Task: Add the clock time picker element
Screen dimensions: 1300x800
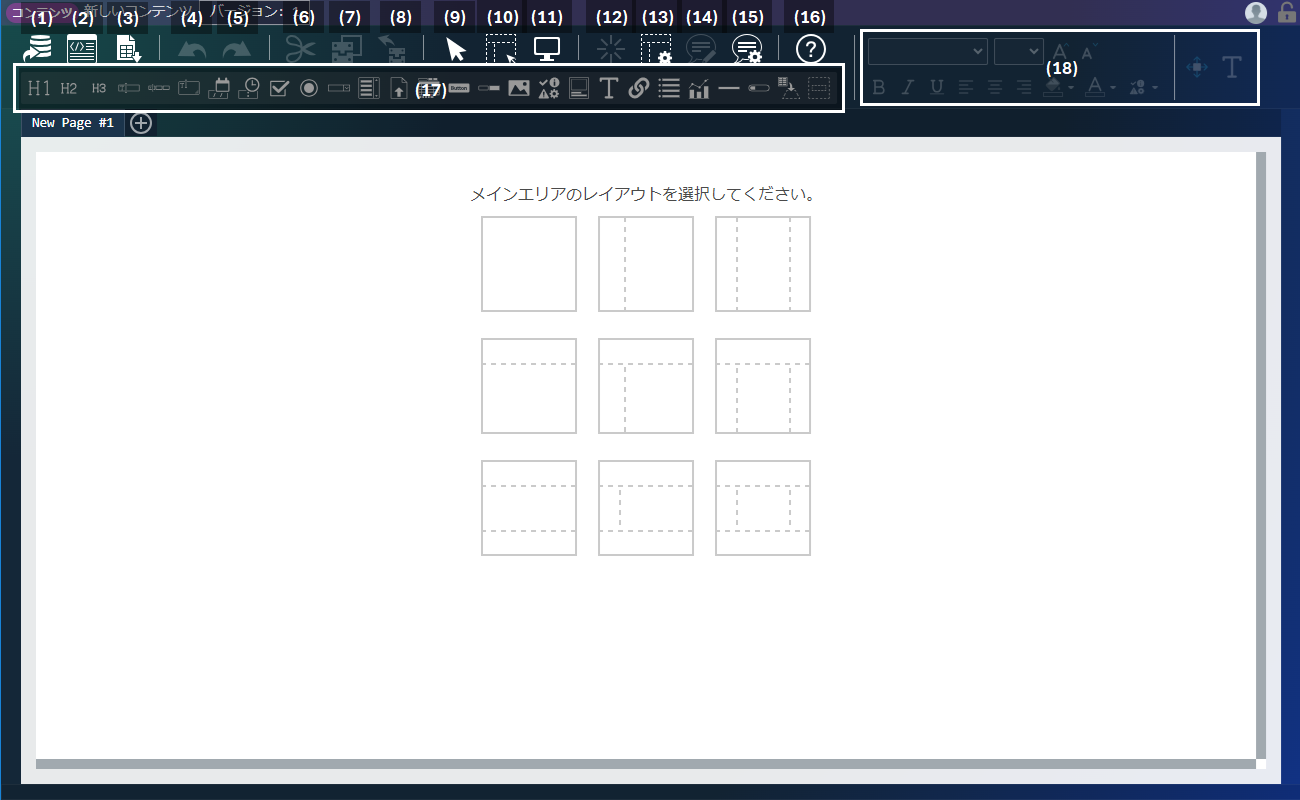Action: (249, 88)
